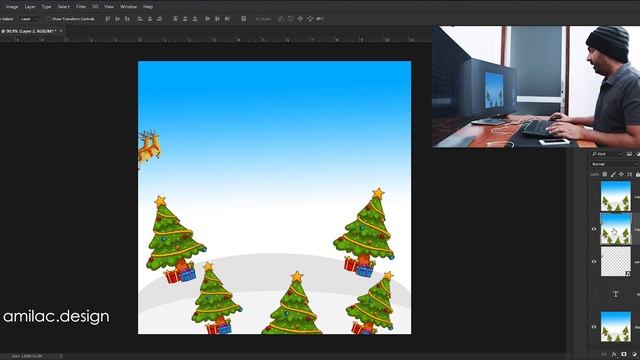Select the highlighted second layer thumbnail
Screen dimensions: 640x360
click(616, 229)
